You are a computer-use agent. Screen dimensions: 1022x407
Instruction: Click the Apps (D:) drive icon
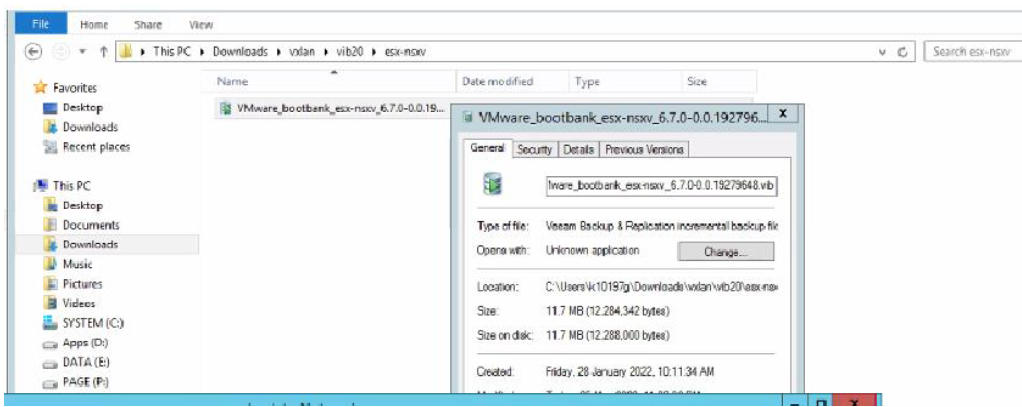(x=50, y=343)
